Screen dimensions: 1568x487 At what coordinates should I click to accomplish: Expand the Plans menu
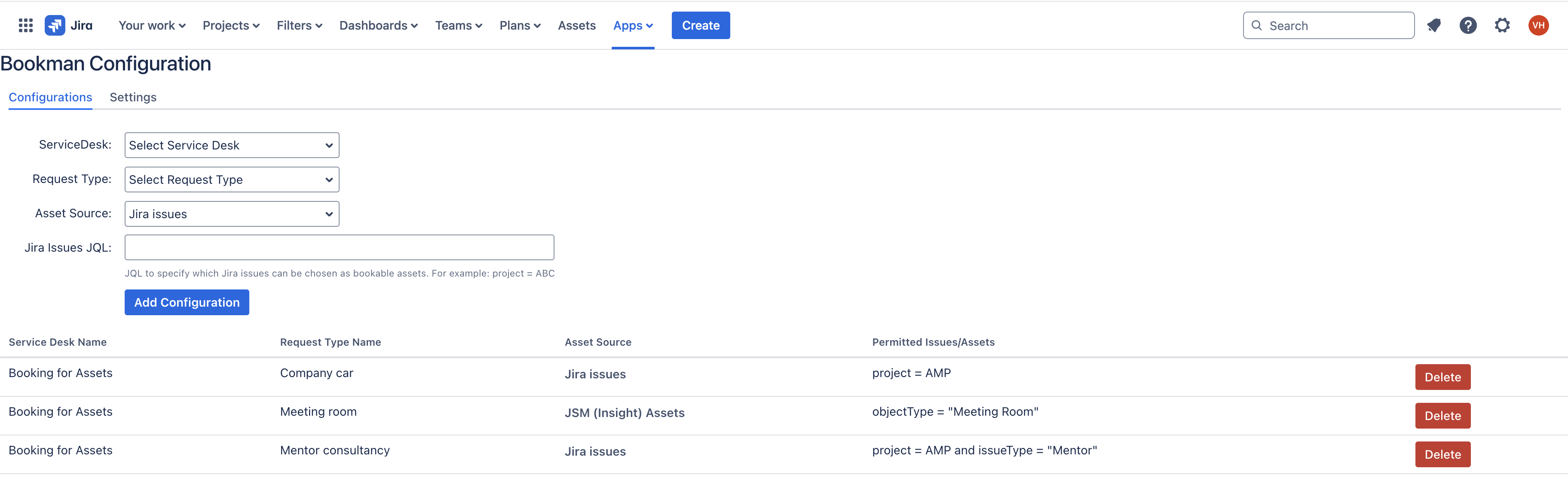click(x=521, y=25)
